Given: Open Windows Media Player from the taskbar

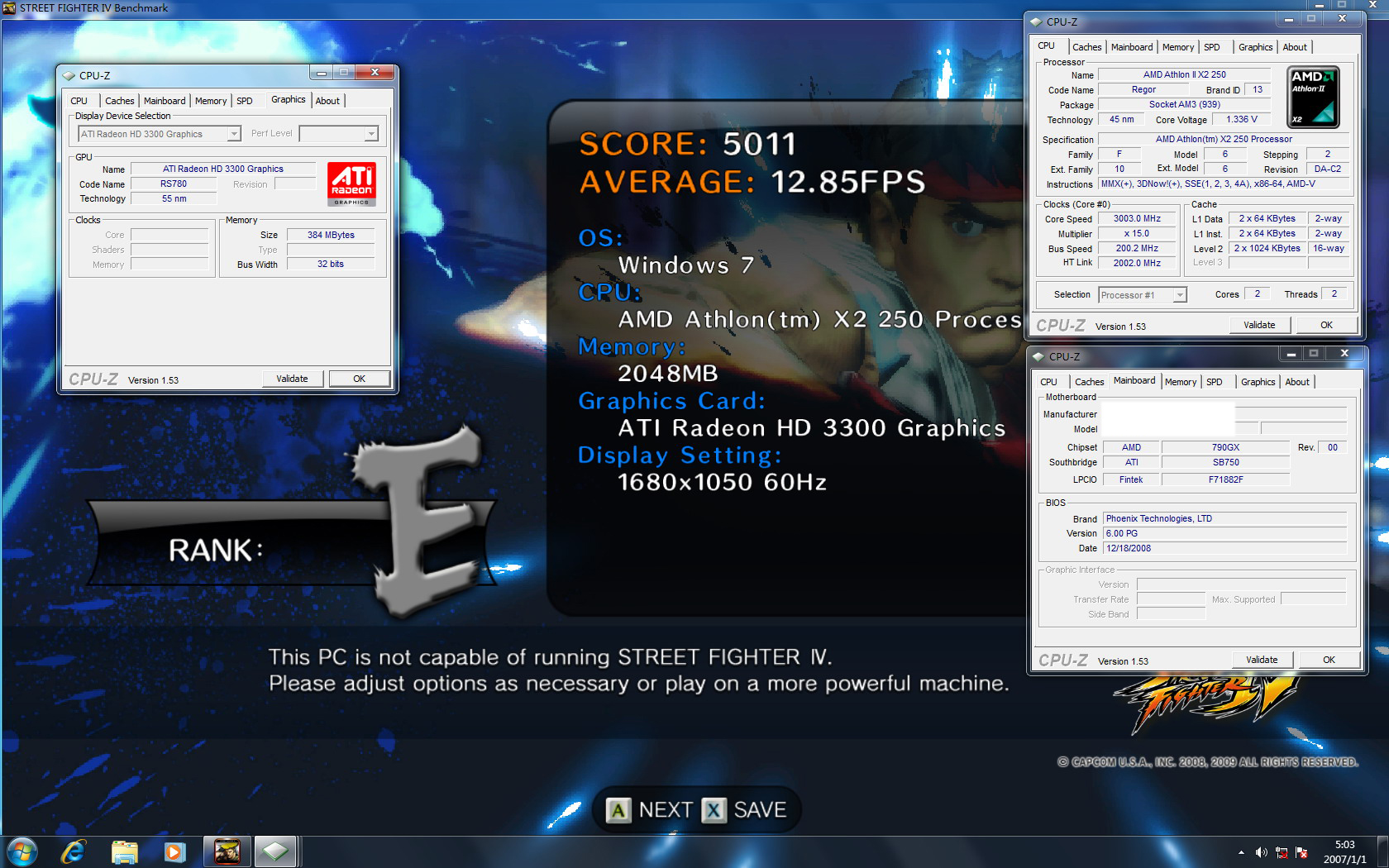Looking at the screenshot, I should 174,851.
